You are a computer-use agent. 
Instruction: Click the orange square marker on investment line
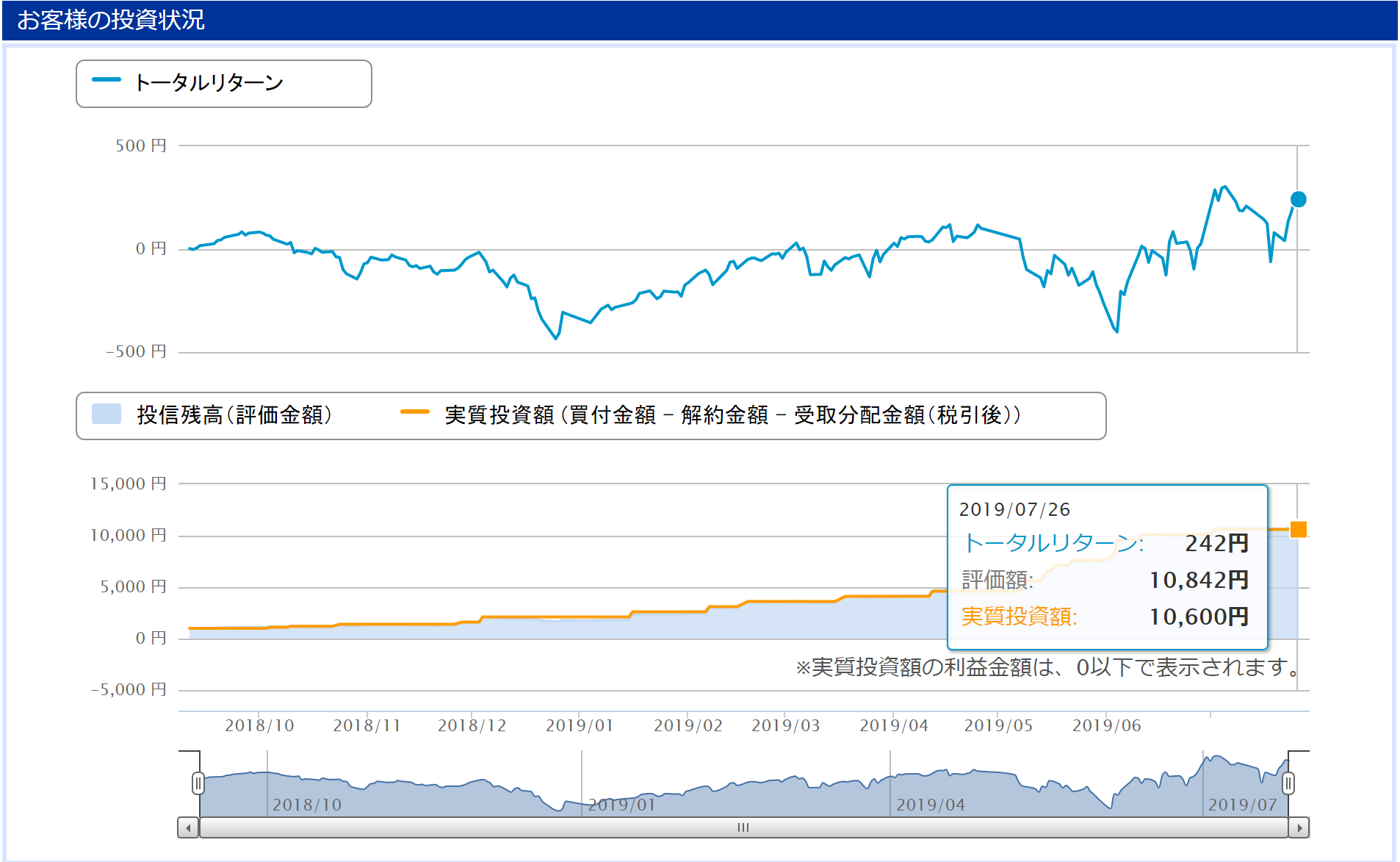1298,529
